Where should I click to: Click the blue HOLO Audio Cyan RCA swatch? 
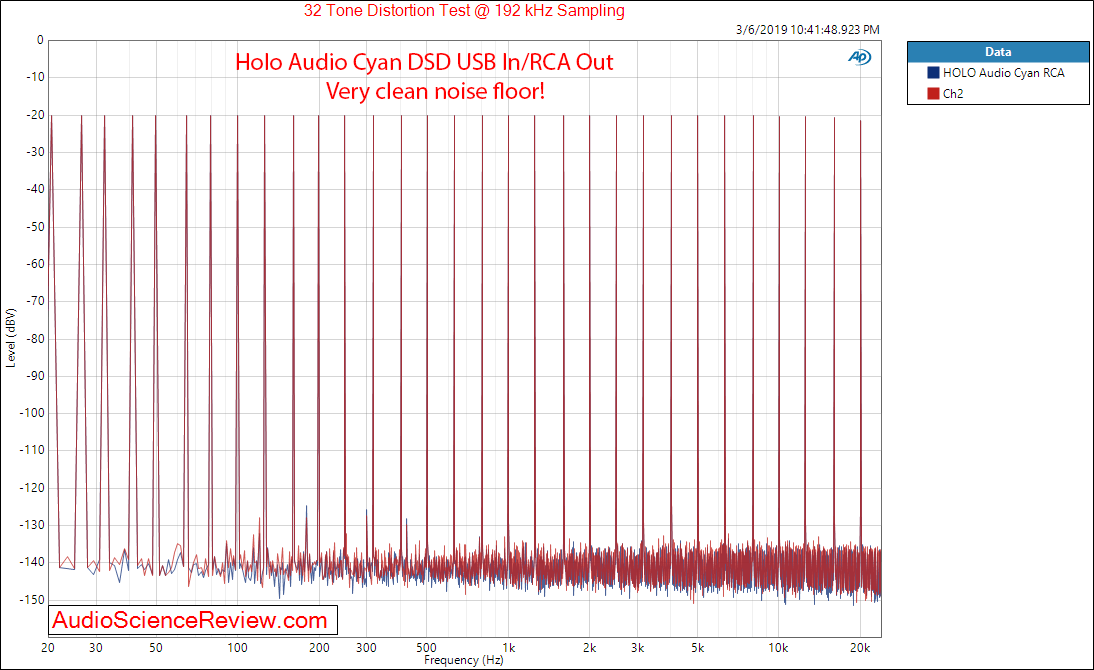(933, 73)
